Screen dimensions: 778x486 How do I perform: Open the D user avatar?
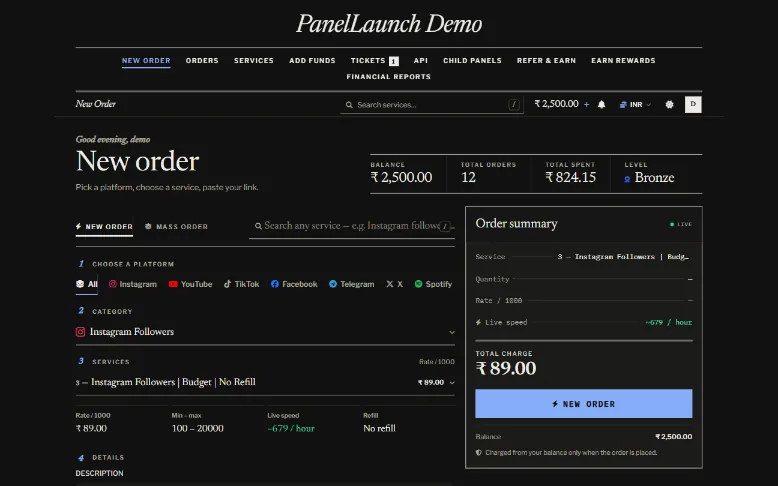click(x=693, y=104)
